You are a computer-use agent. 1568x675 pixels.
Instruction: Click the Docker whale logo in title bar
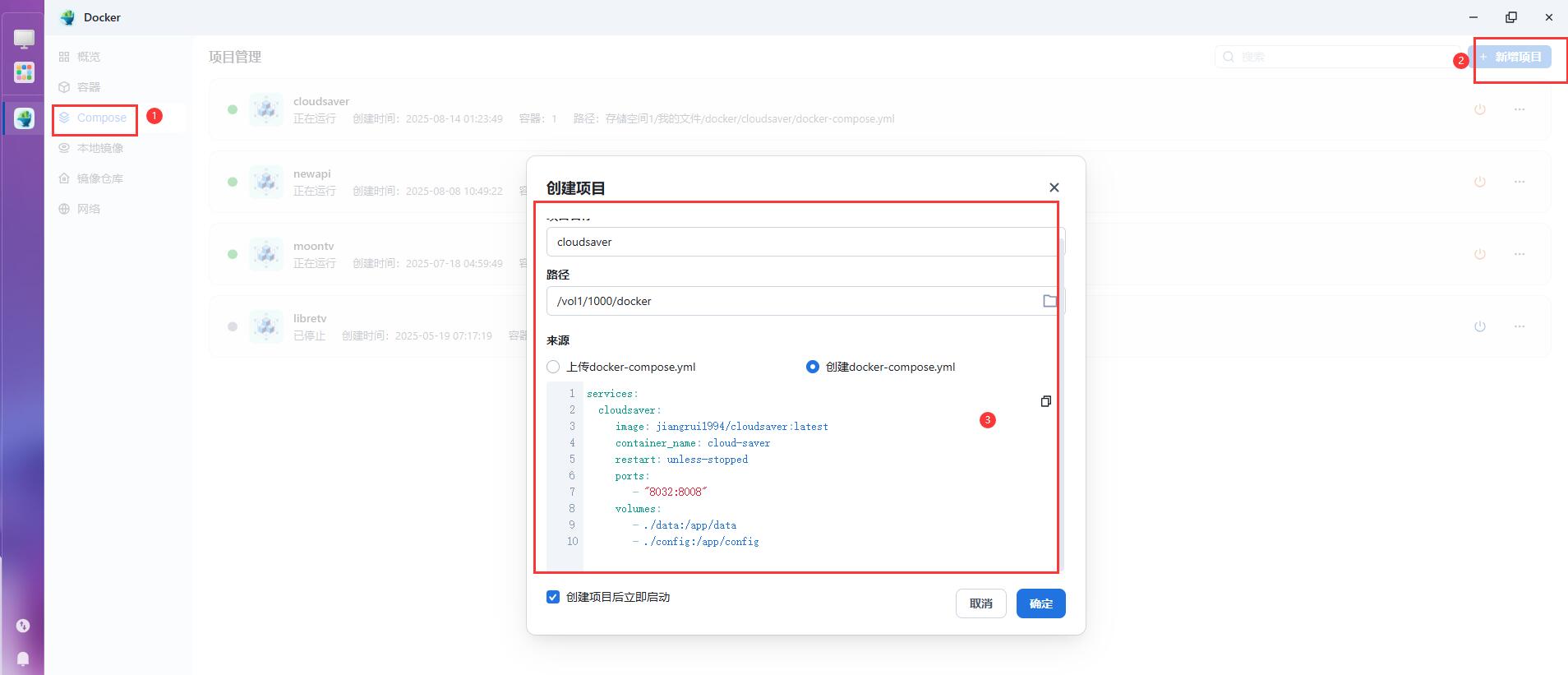(68, 17)
